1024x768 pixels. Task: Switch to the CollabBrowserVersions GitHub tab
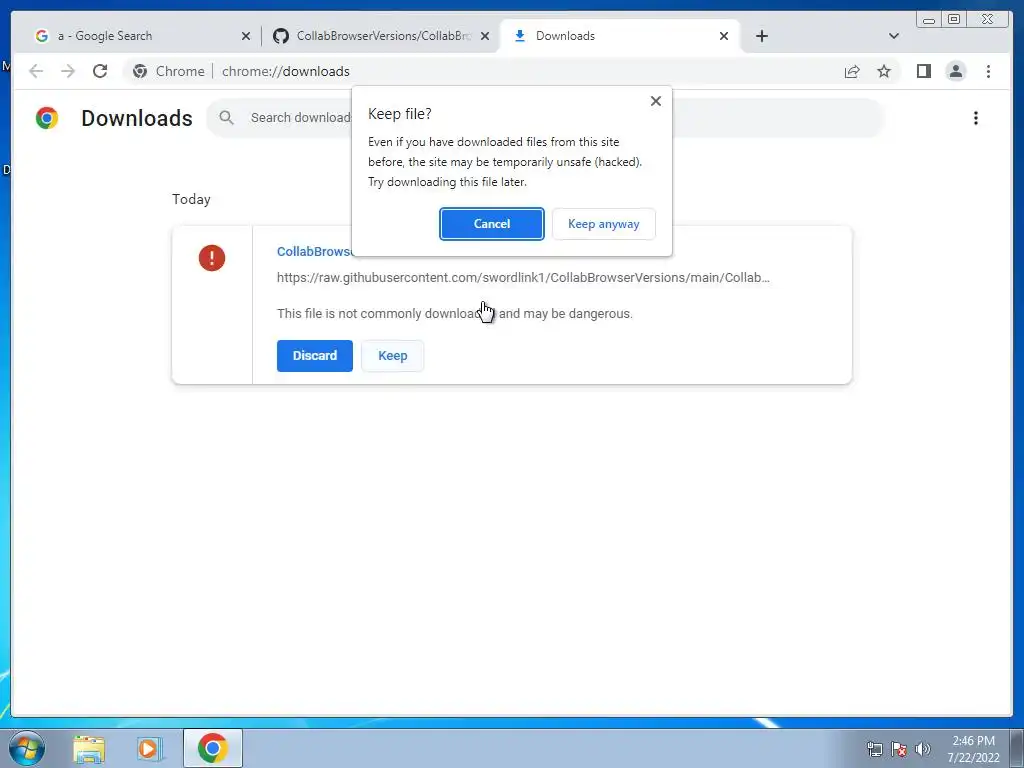382,36
